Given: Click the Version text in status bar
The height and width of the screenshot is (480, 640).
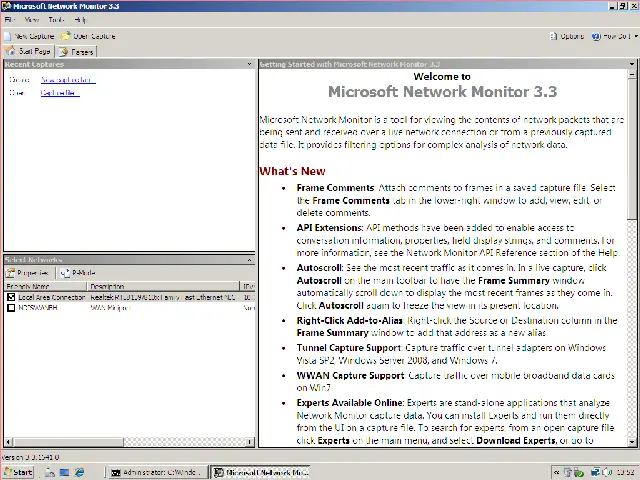Looking at the screenshot, I should (x=31, y=457).
